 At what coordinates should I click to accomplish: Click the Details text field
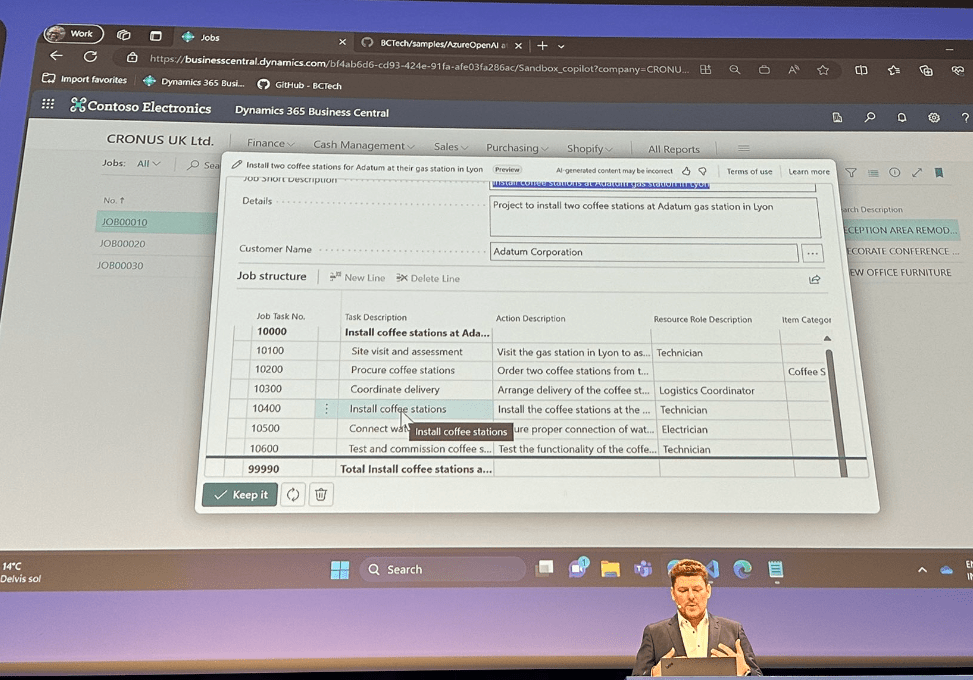point(654,217)
